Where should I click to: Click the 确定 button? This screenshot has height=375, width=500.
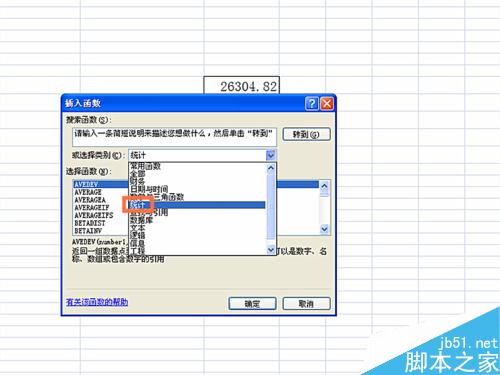point(252,304)
